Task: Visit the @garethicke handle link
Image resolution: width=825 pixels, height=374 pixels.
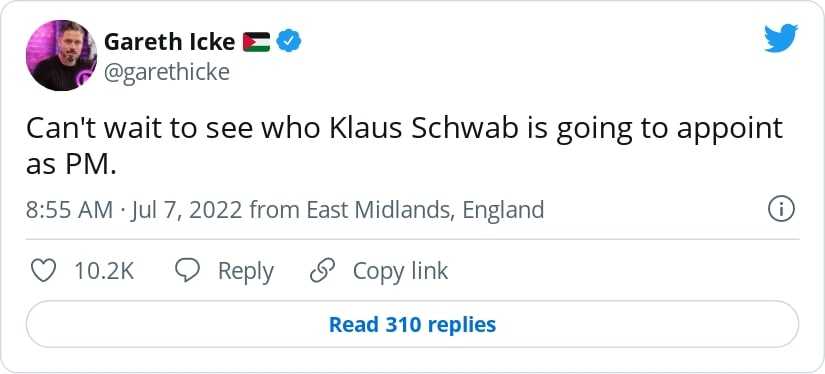Action: (x=167, y=72)
